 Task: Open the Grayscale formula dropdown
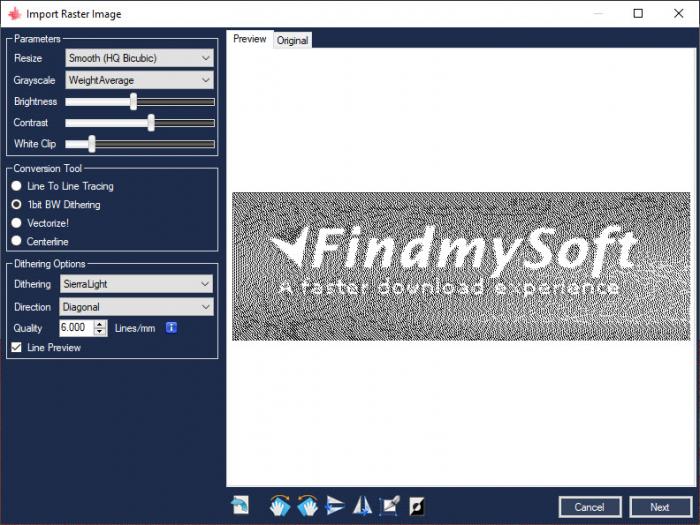pyautogui.click(x=139, y=80)
